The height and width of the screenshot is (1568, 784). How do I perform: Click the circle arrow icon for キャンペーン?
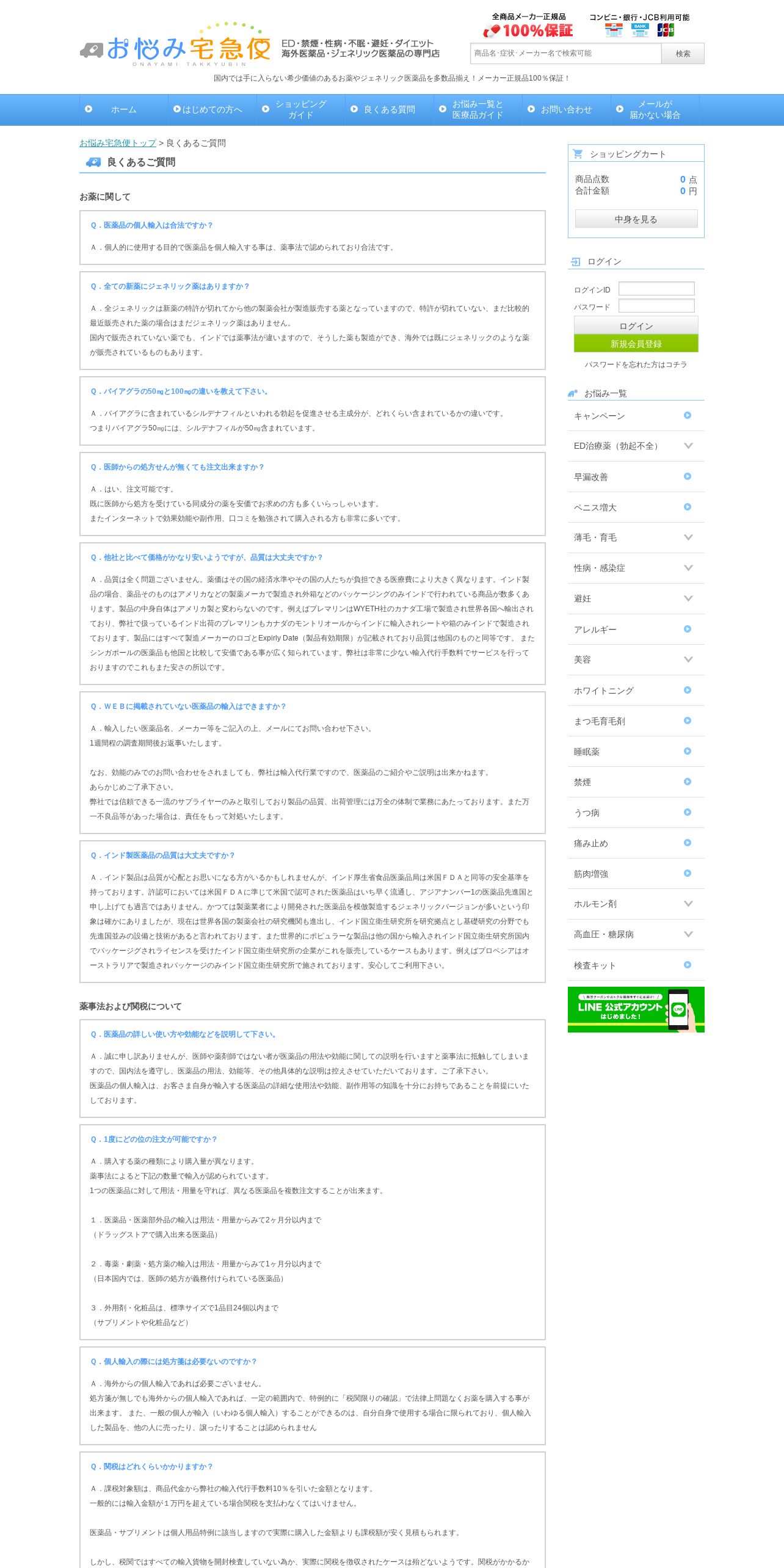coord(688,415)
